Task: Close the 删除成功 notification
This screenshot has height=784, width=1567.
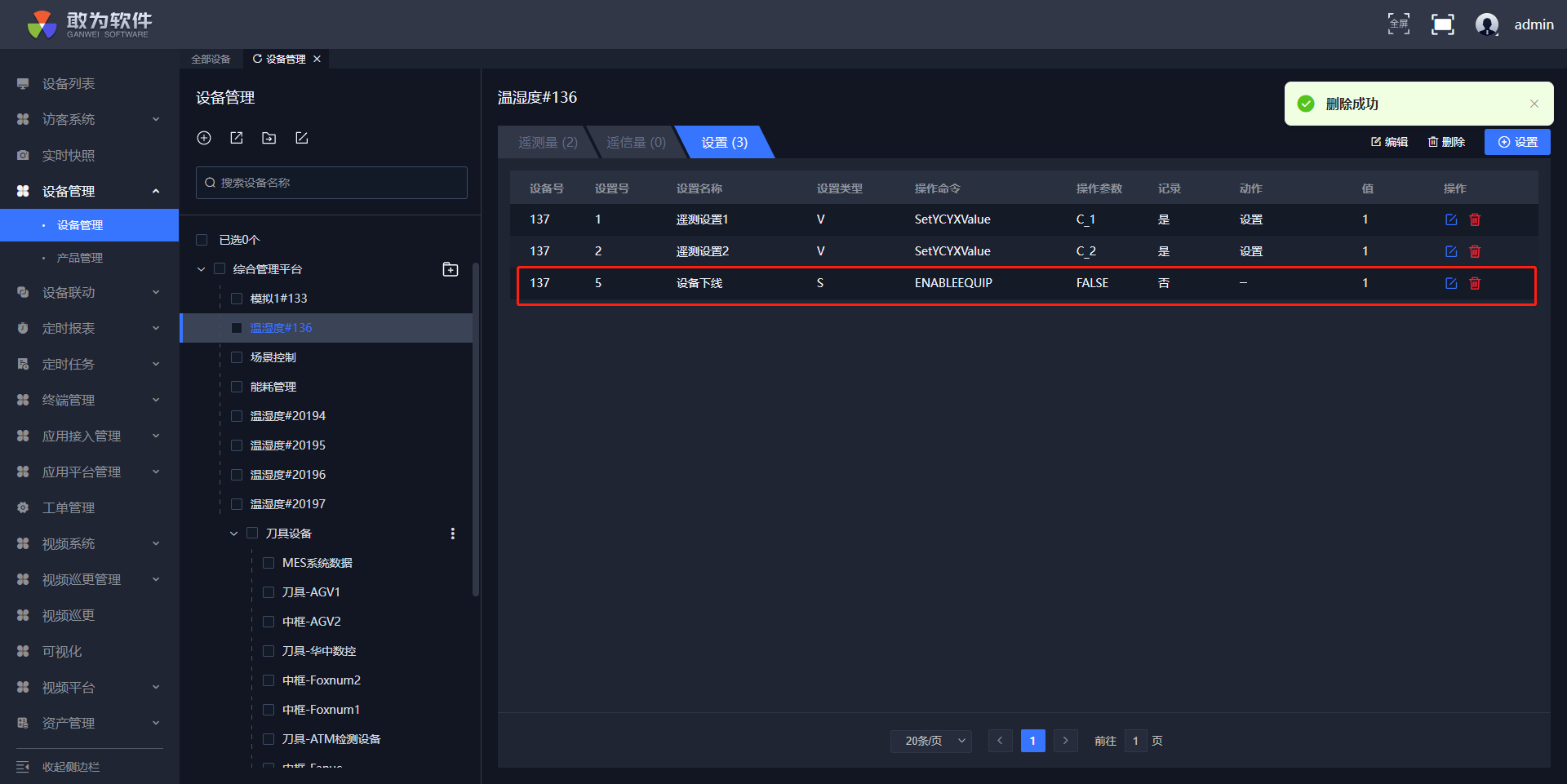Action: click(x=1534, y=104)
